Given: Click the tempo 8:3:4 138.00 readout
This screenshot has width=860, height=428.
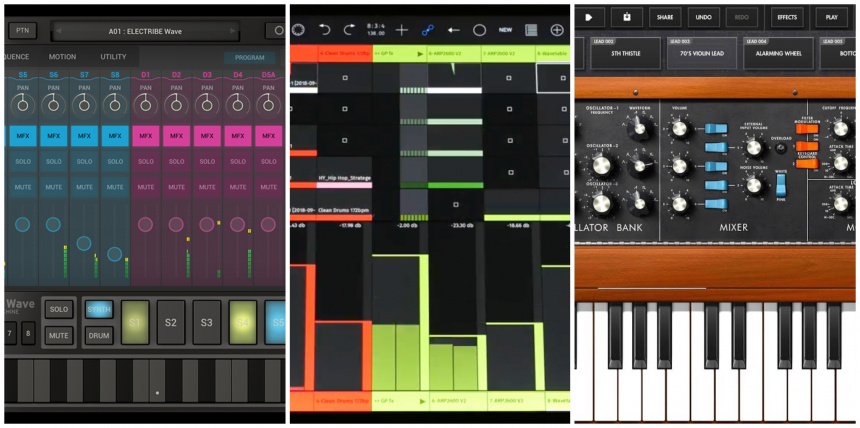Looking at the screenshot, I should coord(375,30).
